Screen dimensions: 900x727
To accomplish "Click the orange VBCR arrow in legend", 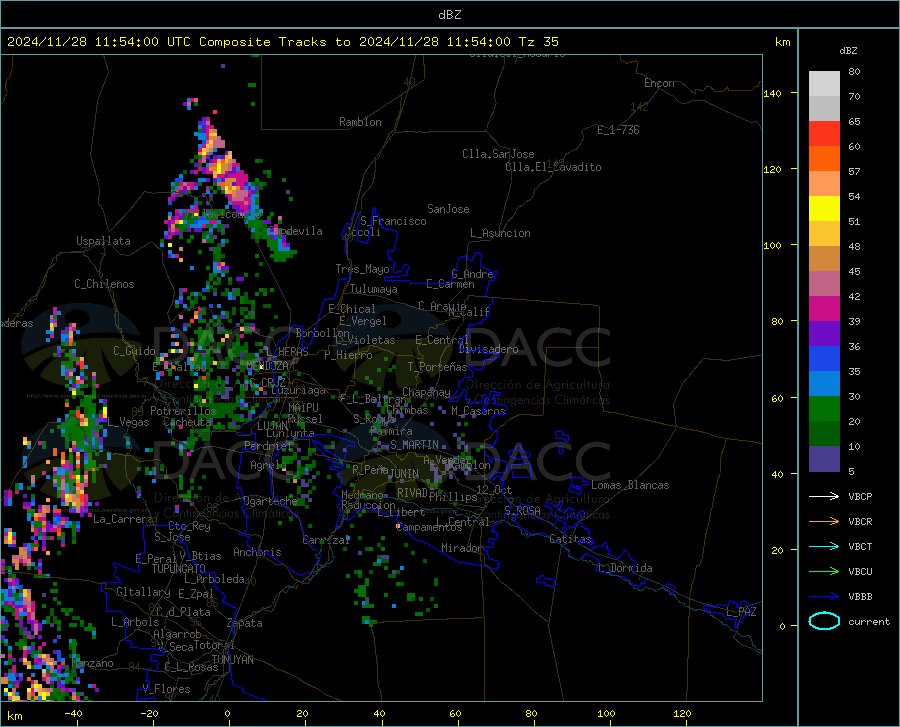I will tap(824, 521).
